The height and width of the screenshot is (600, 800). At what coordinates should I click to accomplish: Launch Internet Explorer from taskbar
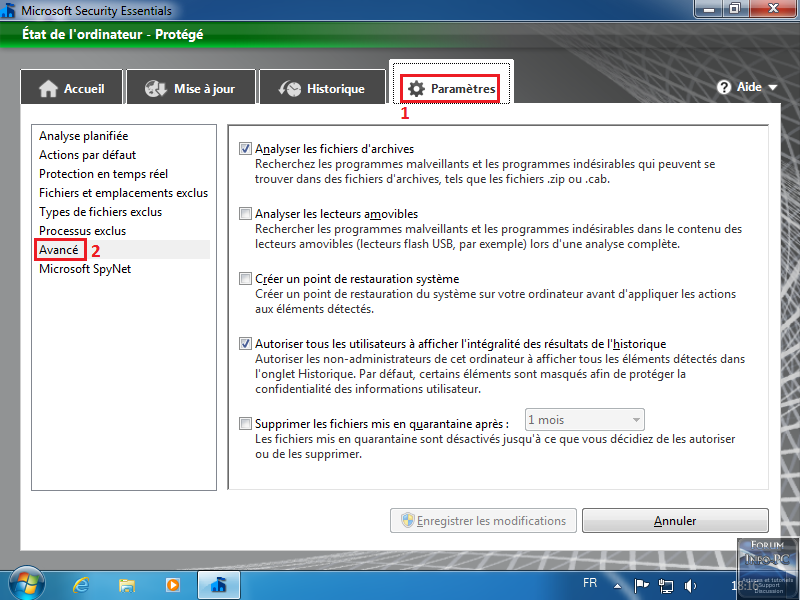81,585
